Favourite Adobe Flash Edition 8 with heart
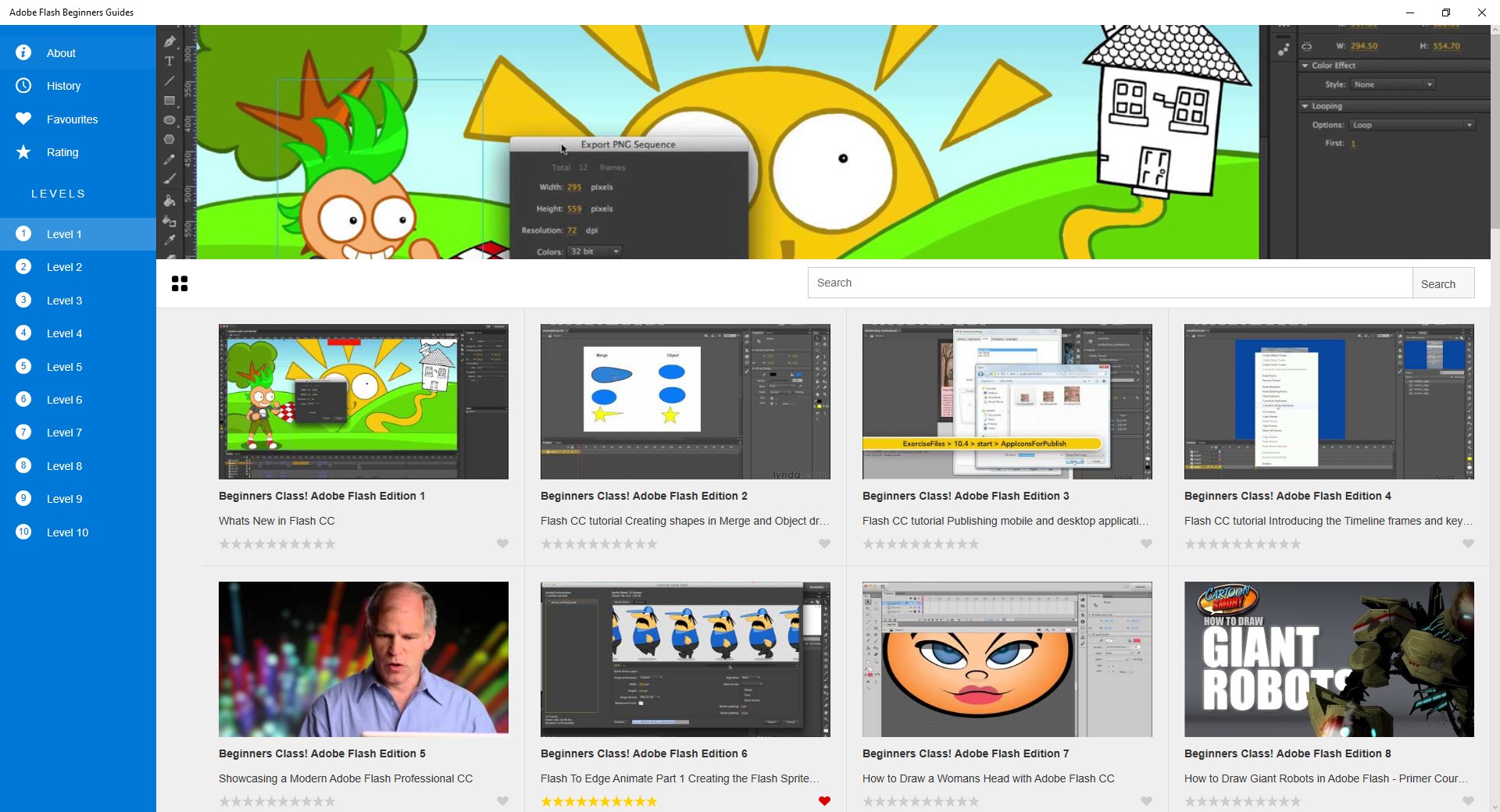Screen dimensions: 1500x812 [x=1468, y=801]
